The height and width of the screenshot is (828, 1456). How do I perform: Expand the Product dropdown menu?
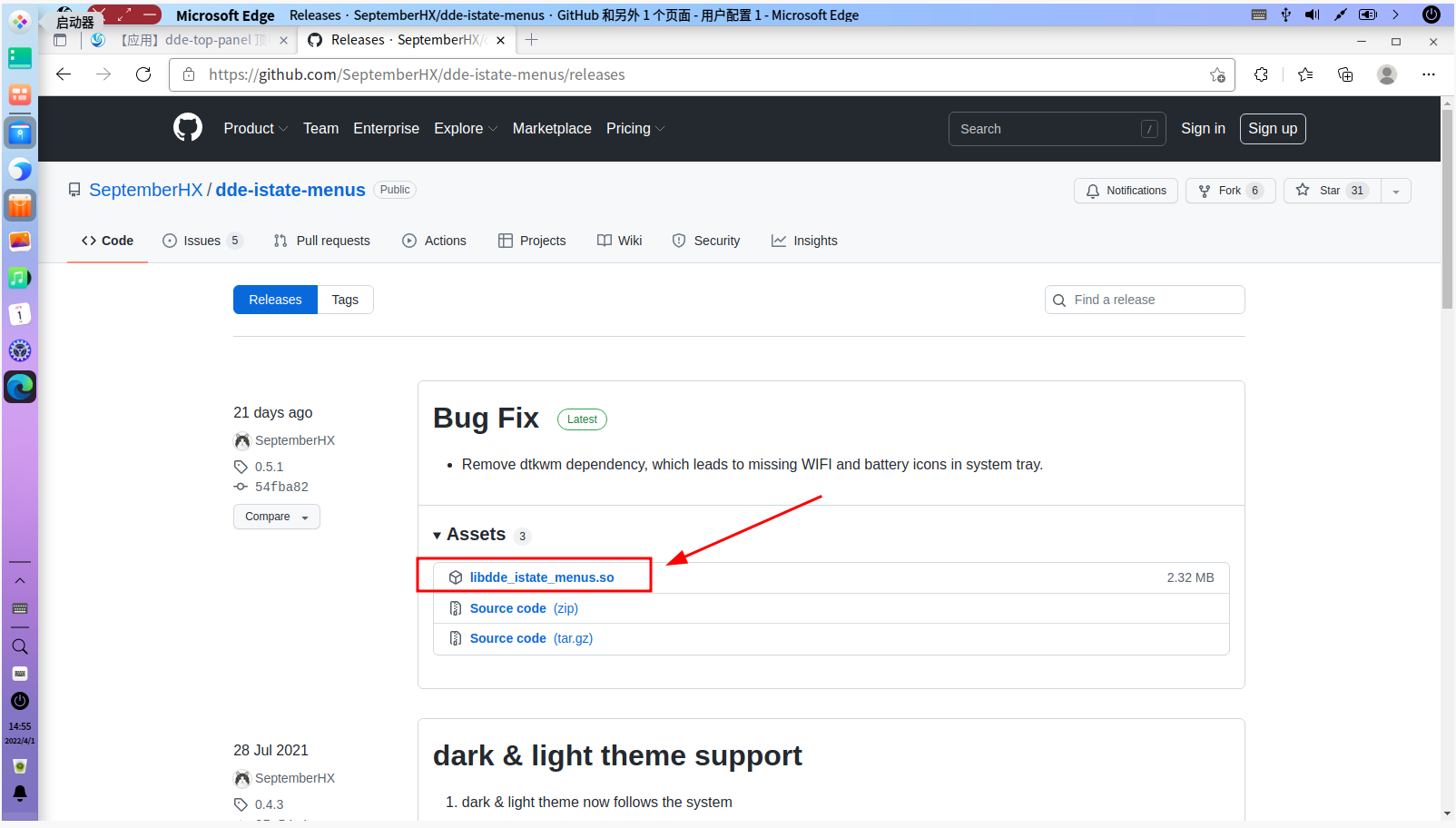(x=255, y=129)
